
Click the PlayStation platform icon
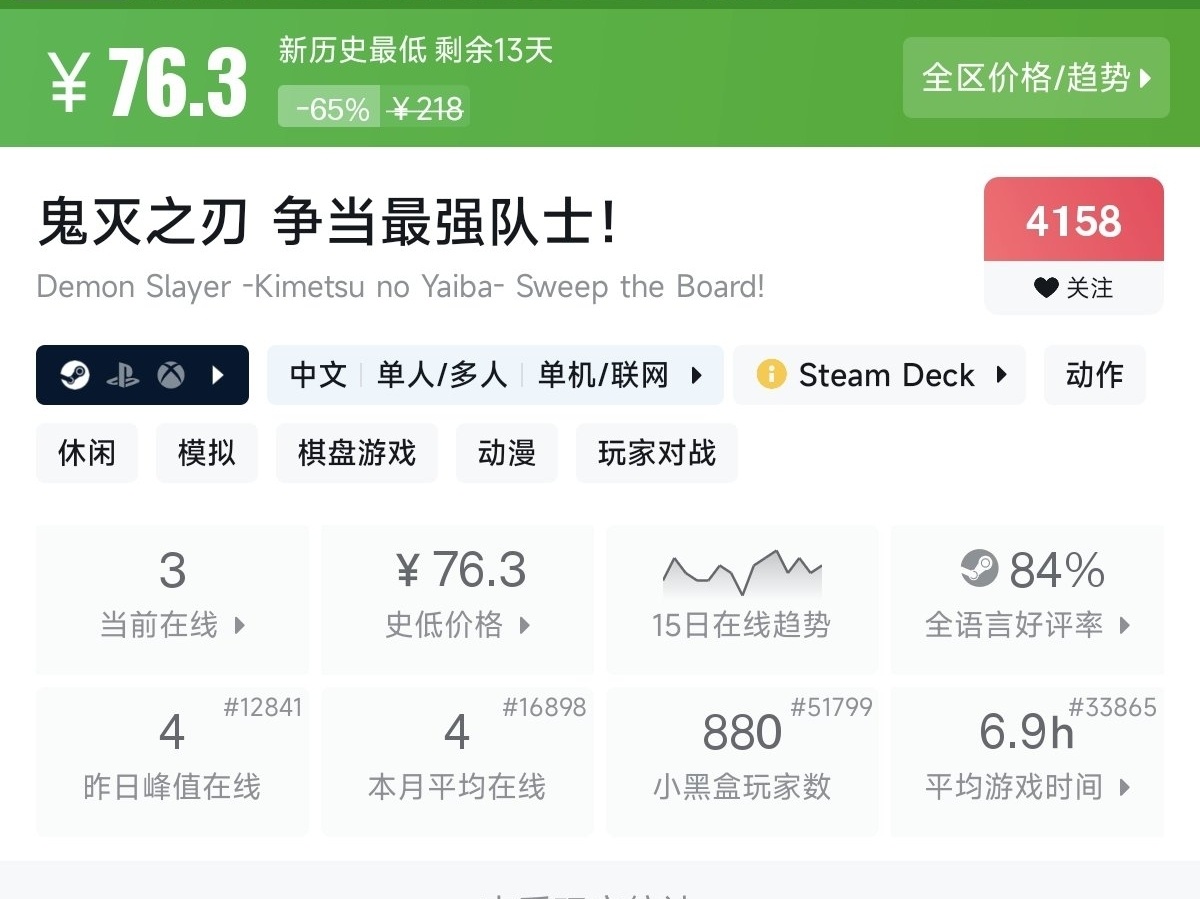[x=123, y=375]
